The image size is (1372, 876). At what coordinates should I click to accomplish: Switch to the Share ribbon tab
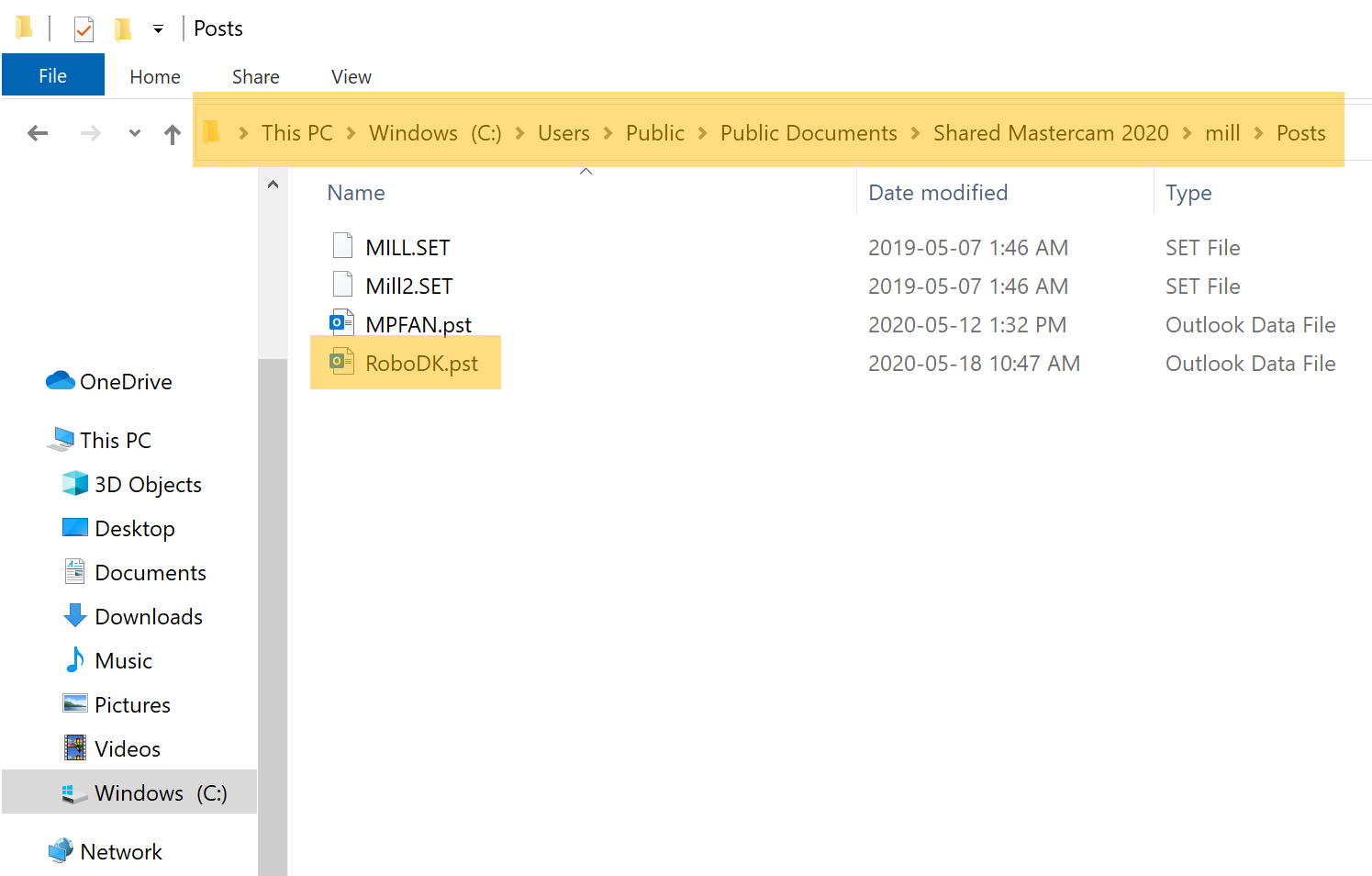point(255,77)
